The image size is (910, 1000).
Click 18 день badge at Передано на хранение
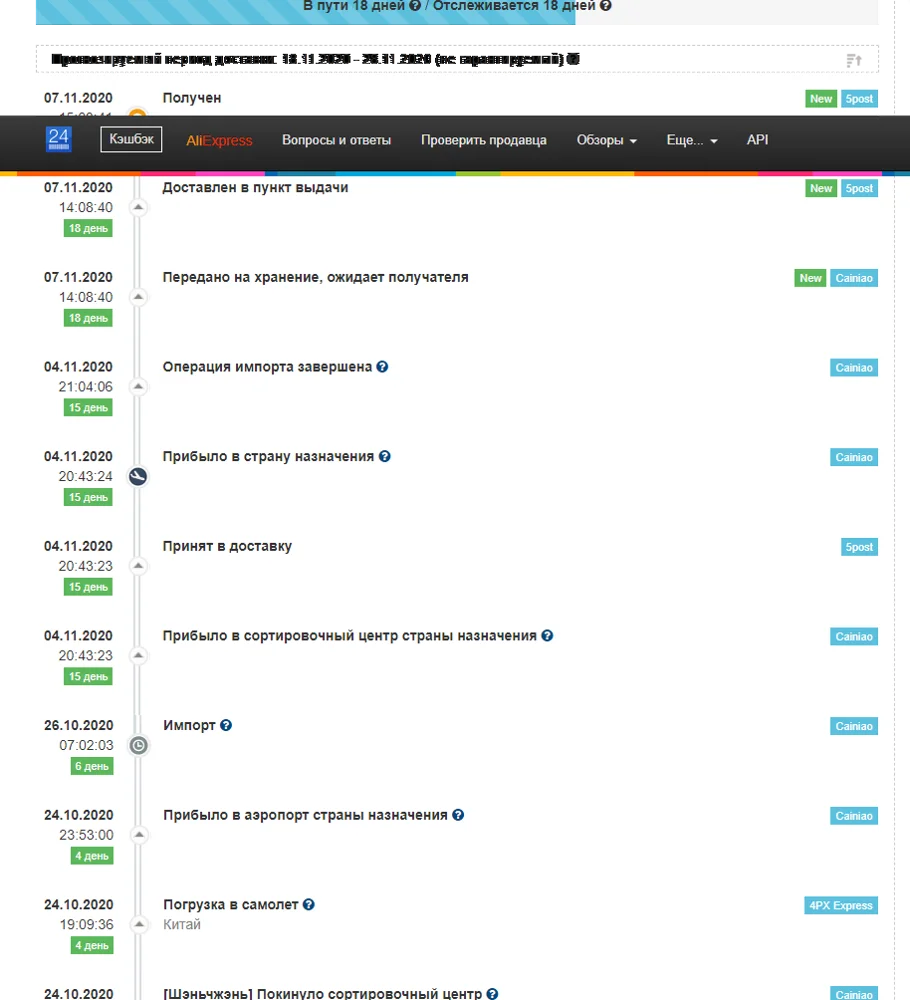click(x=88, y=318)
